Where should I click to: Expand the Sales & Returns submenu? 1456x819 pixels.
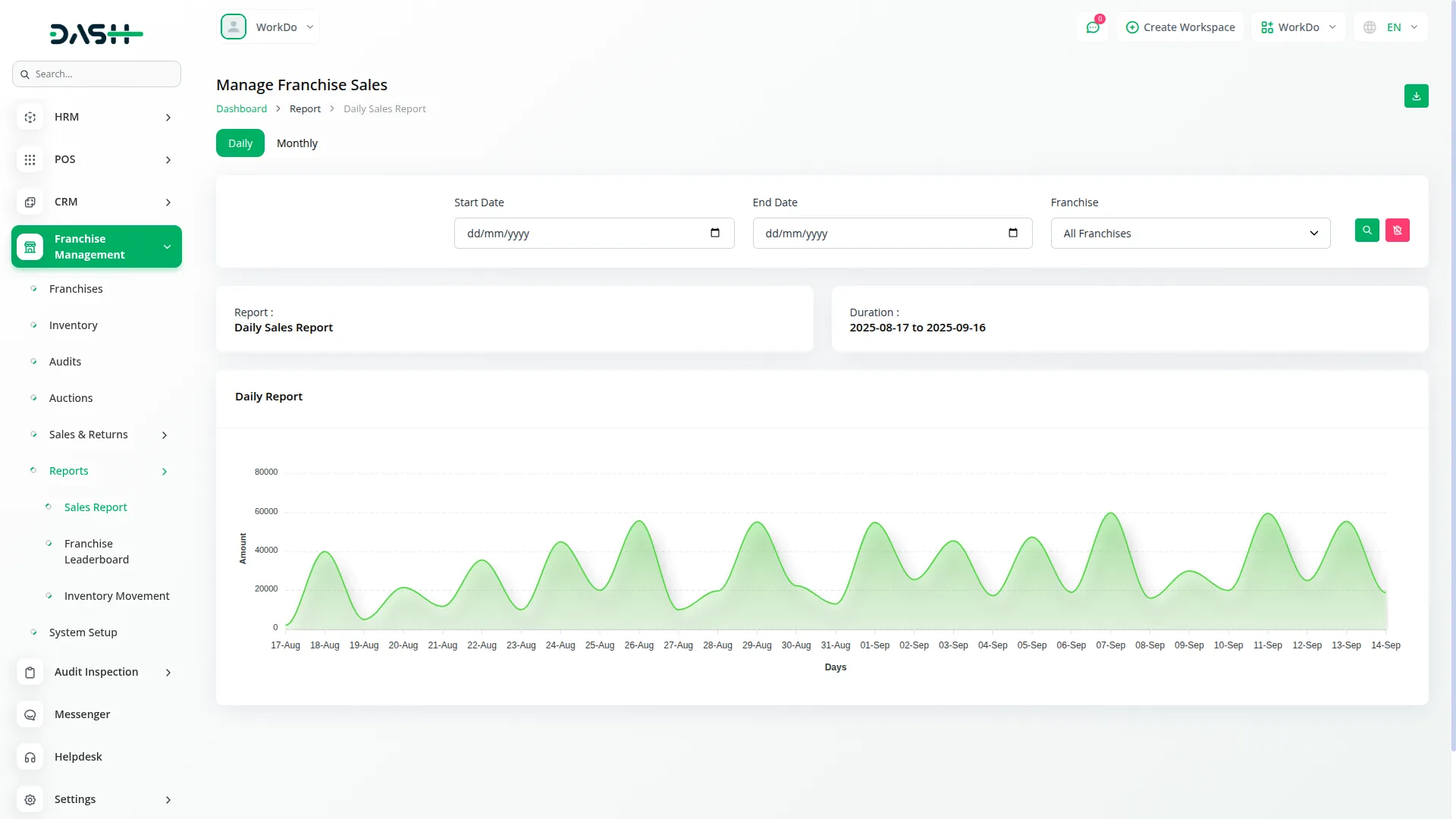[x=165, y=435]
